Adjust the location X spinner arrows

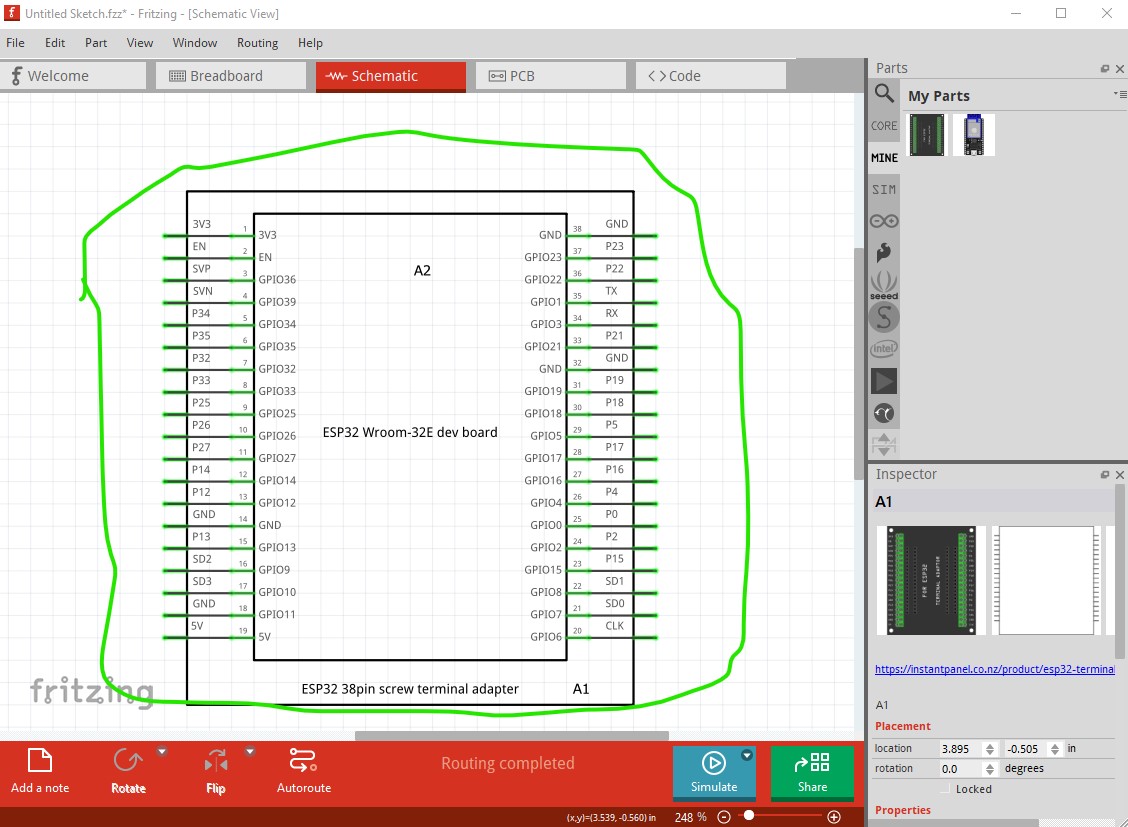point(990,749)
